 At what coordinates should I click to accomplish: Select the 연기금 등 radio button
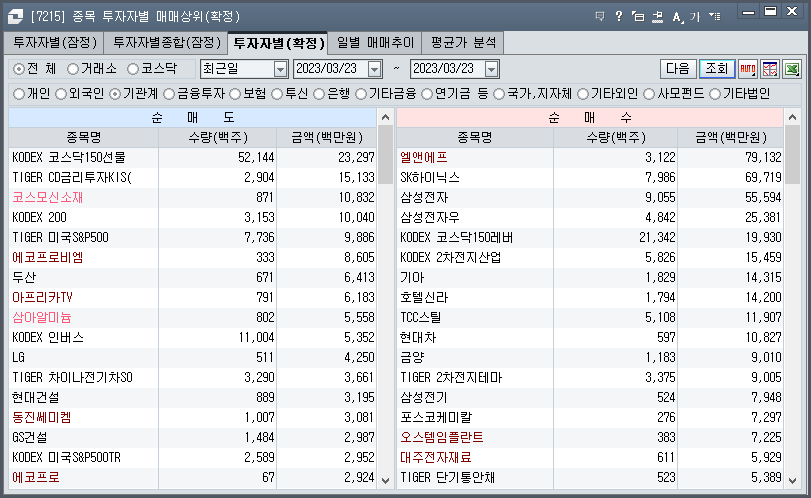pos(427,94)
